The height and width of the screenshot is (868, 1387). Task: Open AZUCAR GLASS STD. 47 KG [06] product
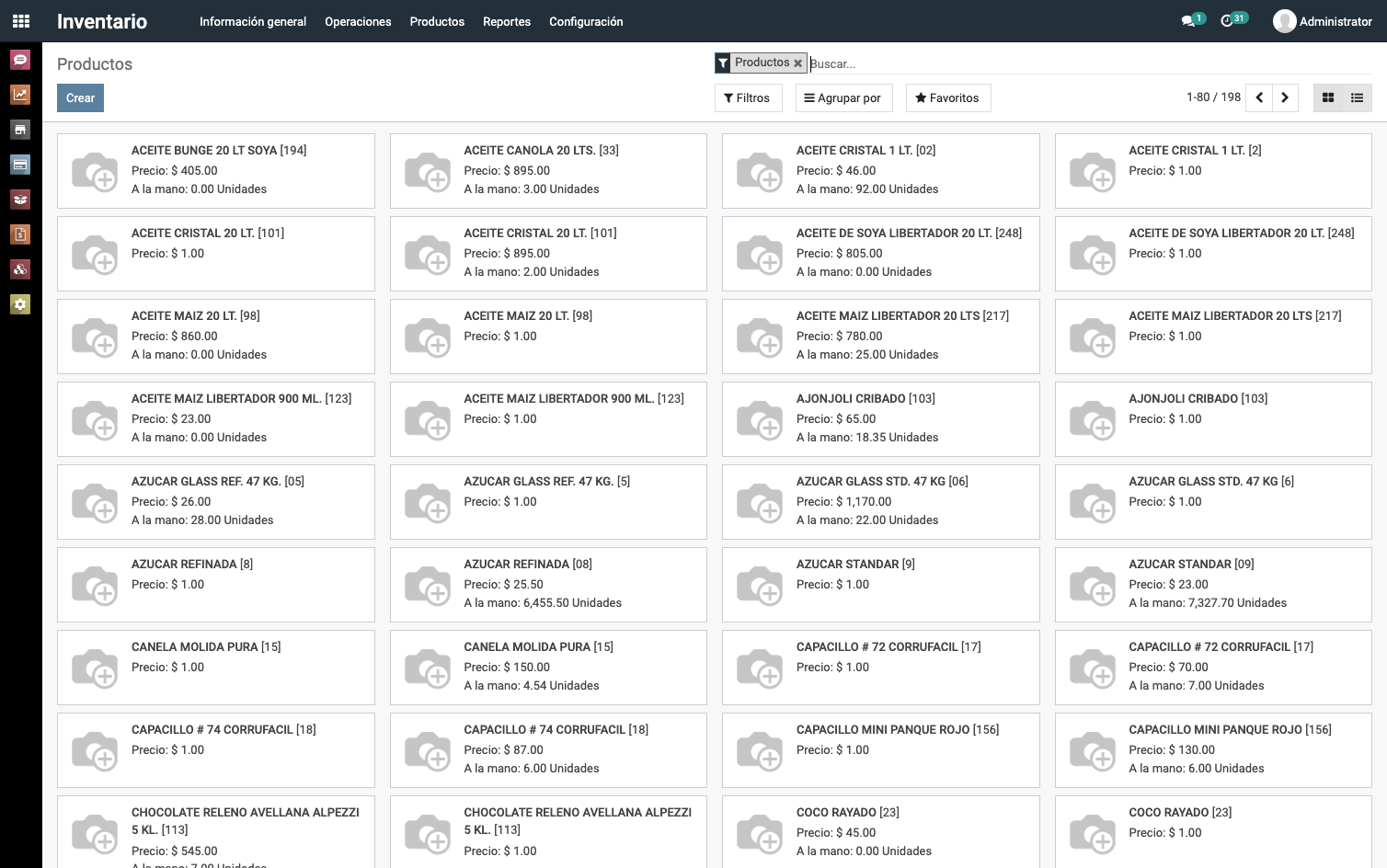click(881, 502)
